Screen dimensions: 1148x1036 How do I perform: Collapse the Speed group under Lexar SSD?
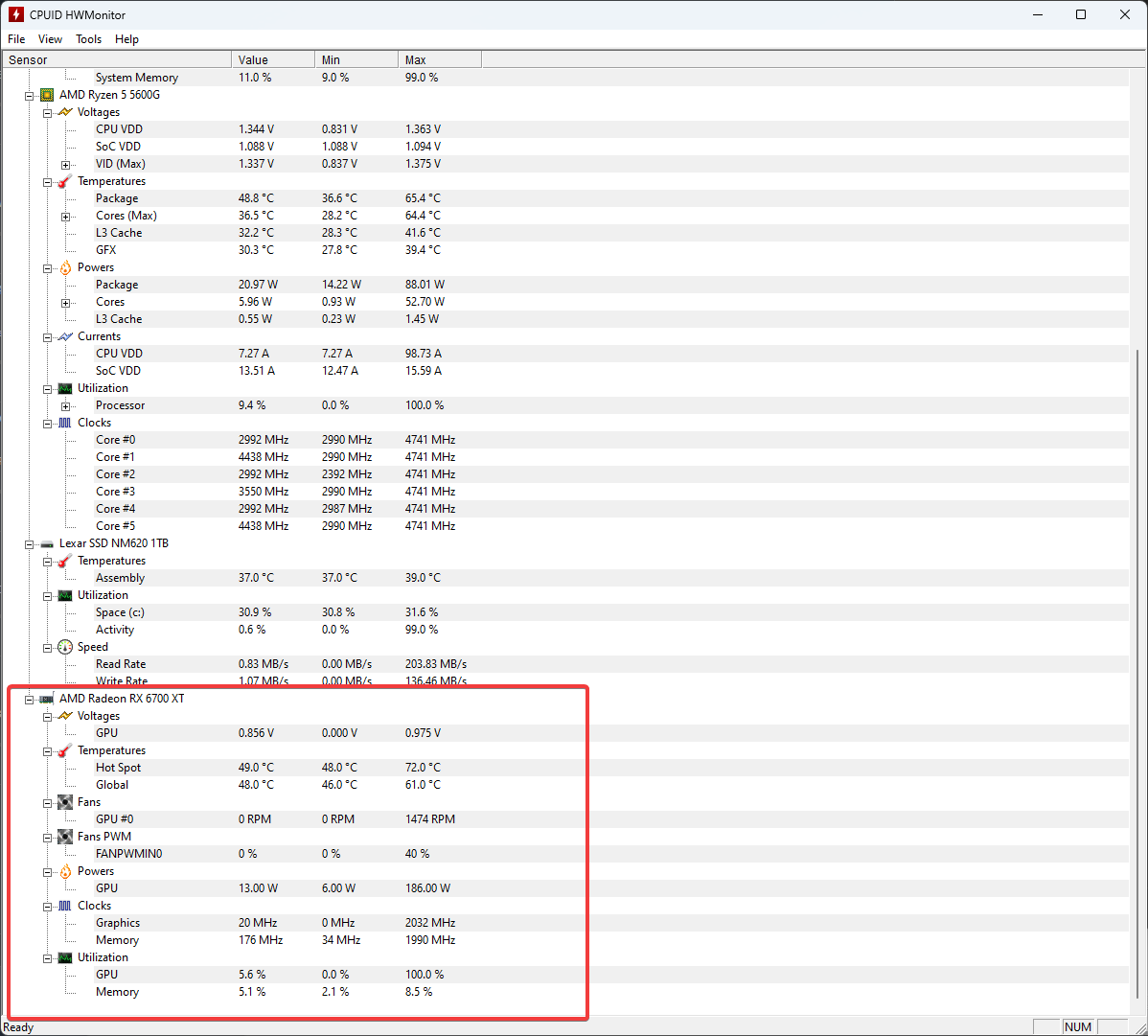(x=48, y=648)
